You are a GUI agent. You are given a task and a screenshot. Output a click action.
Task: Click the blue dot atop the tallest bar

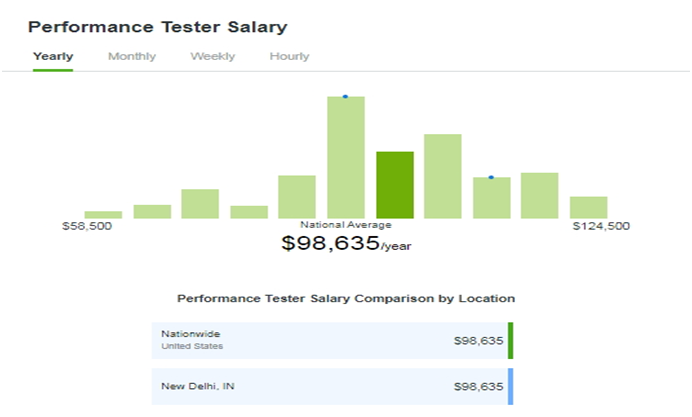[x=345, y=97]
